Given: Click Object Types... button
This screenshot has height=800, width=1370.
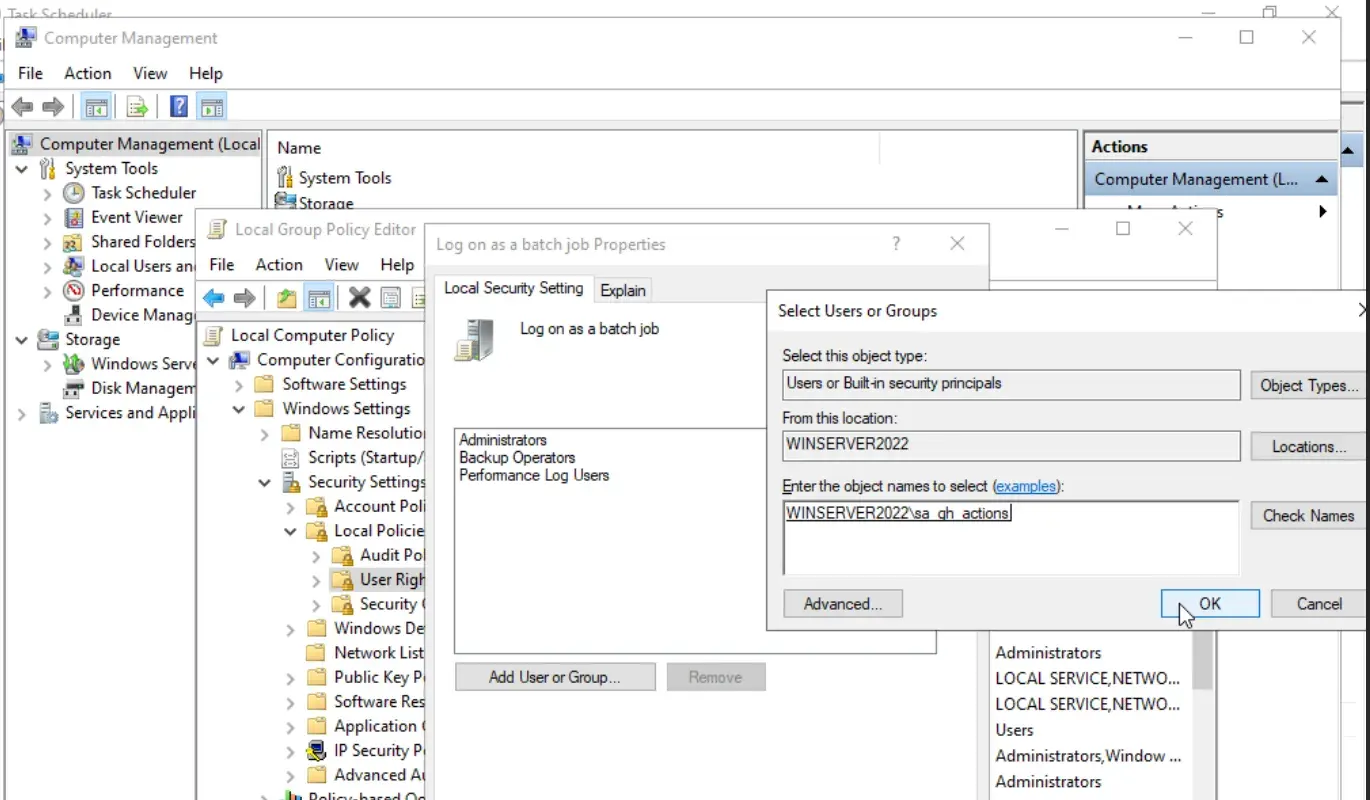Looking at the screenshot, I should 1308,385.
